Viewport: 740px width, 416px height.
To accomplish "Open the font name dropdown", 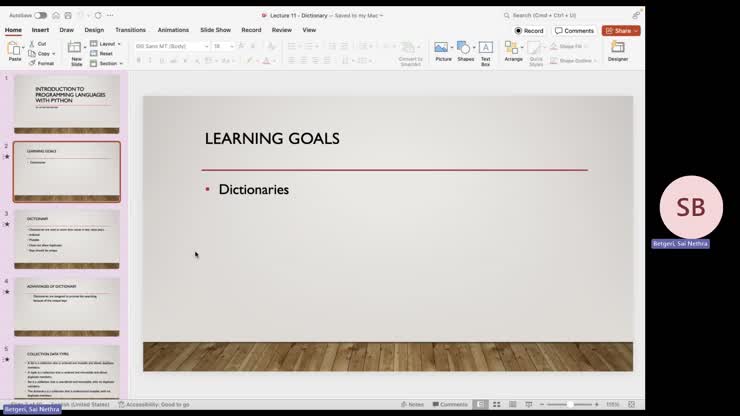I will tap(172, 46).
